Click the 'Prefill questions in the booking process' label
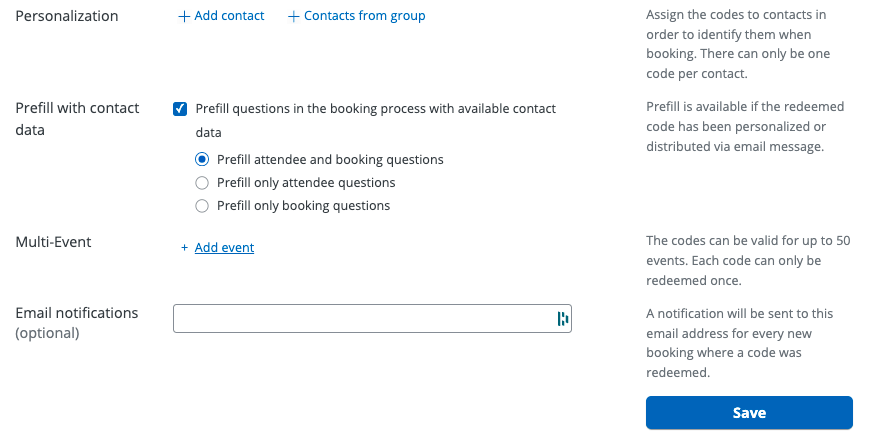This screenshot has width=873, height=439. click(375, 109)
